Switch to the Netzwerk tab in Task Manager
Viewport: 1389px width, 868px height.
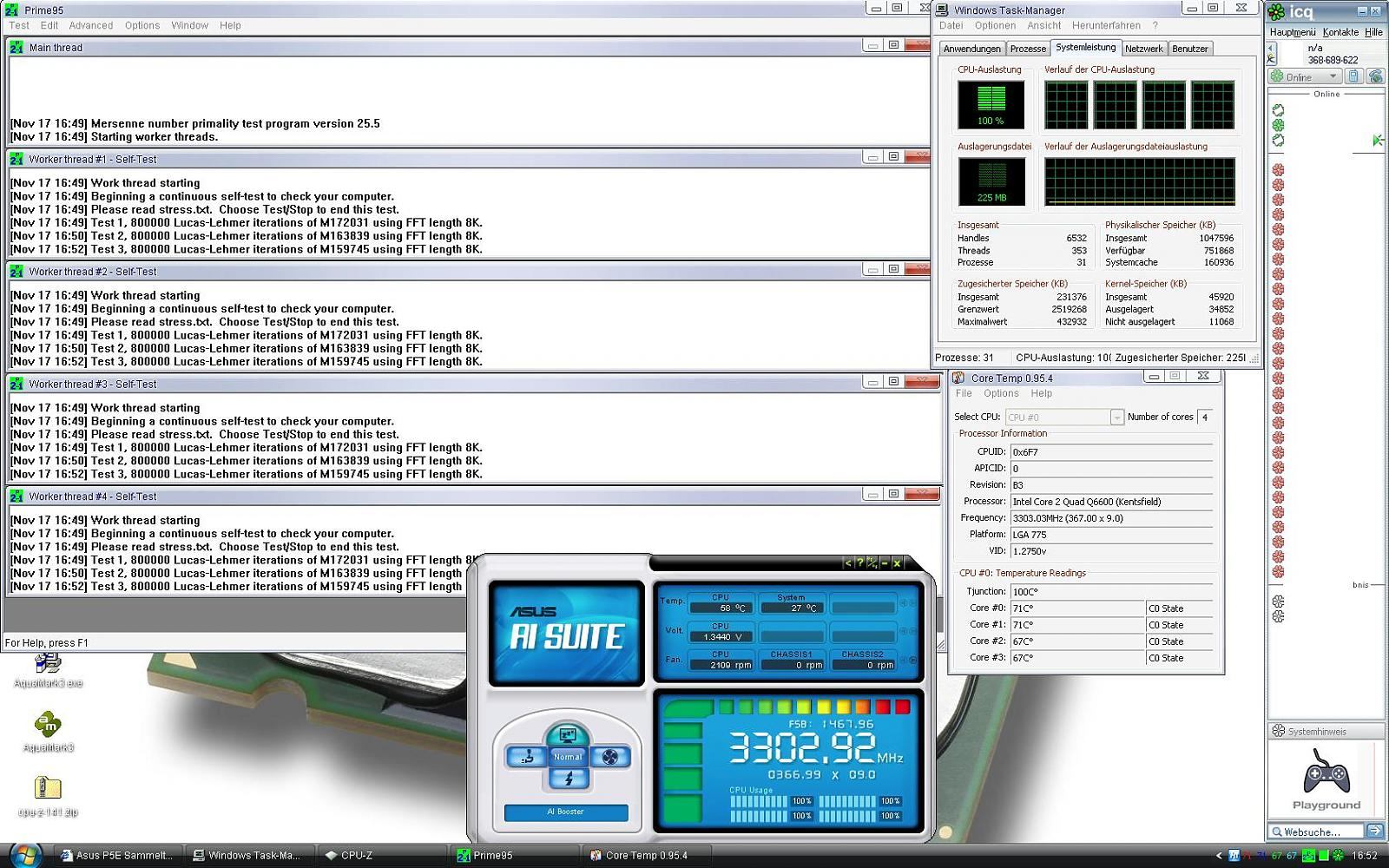point(1144,49)
